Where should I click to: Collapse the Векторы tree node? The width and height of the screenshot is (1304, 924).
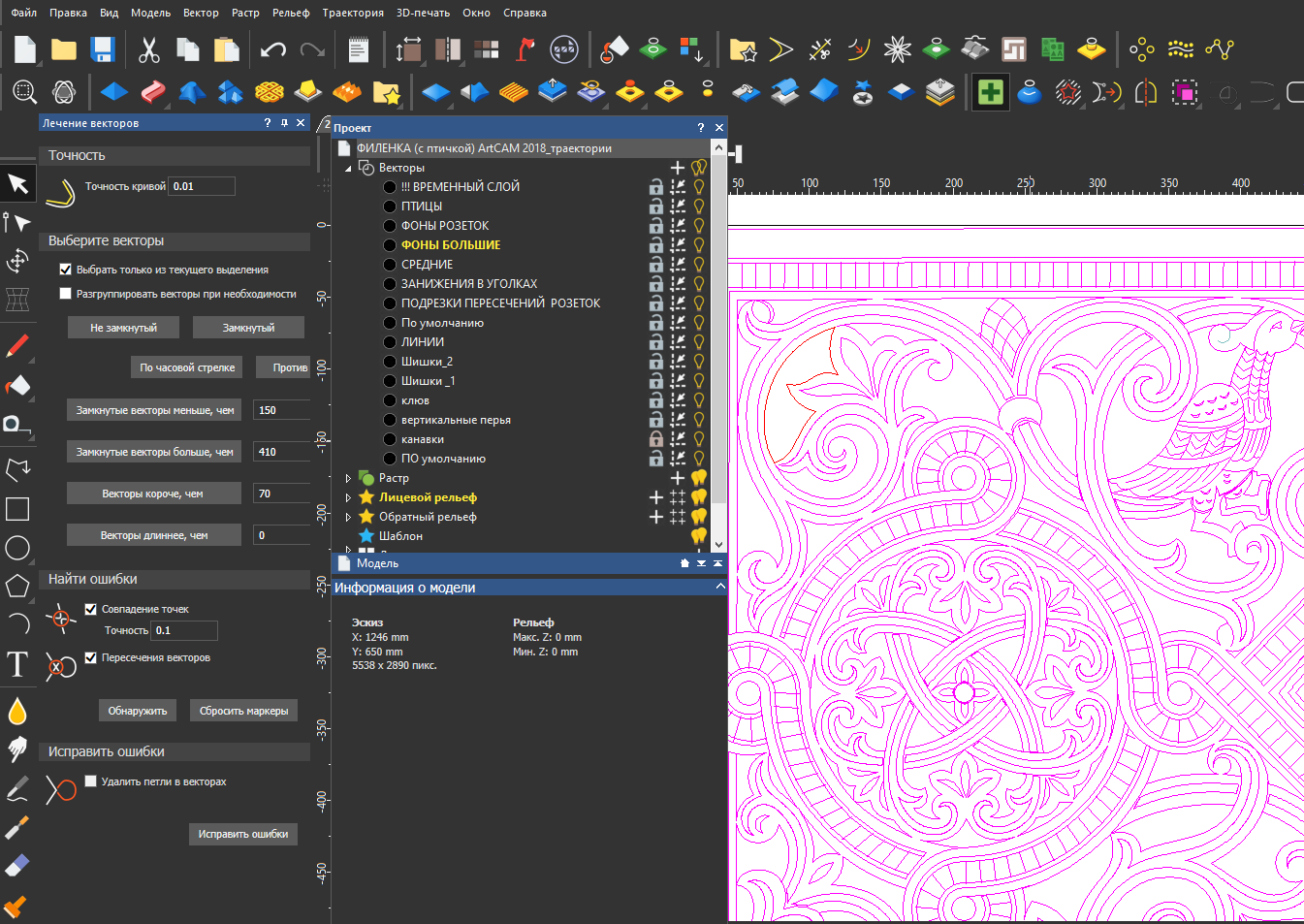348,169
